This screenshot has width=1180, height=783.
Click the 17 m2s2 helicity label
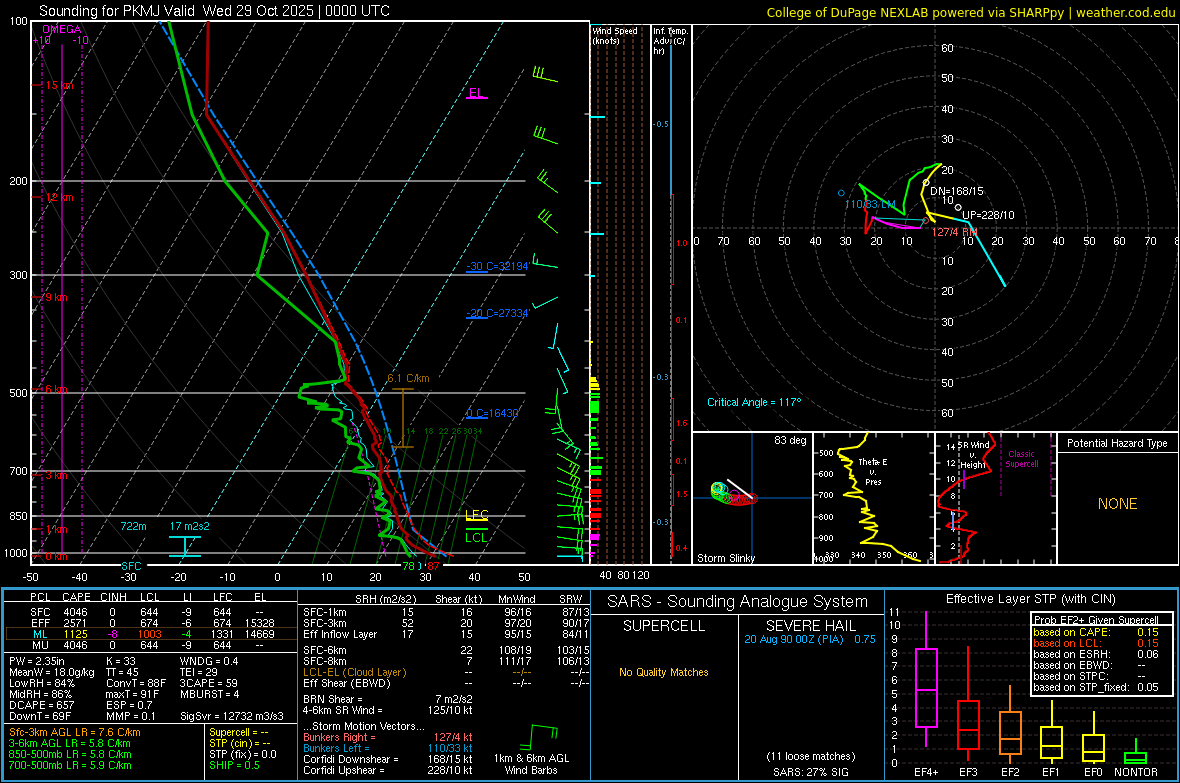(x=190, y=526)
